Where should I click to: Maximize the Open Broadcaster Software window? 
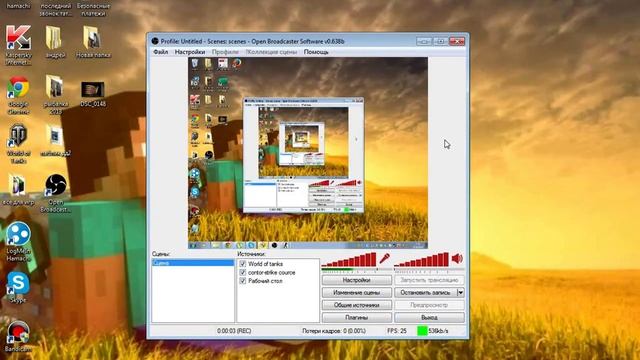(440, 41)
